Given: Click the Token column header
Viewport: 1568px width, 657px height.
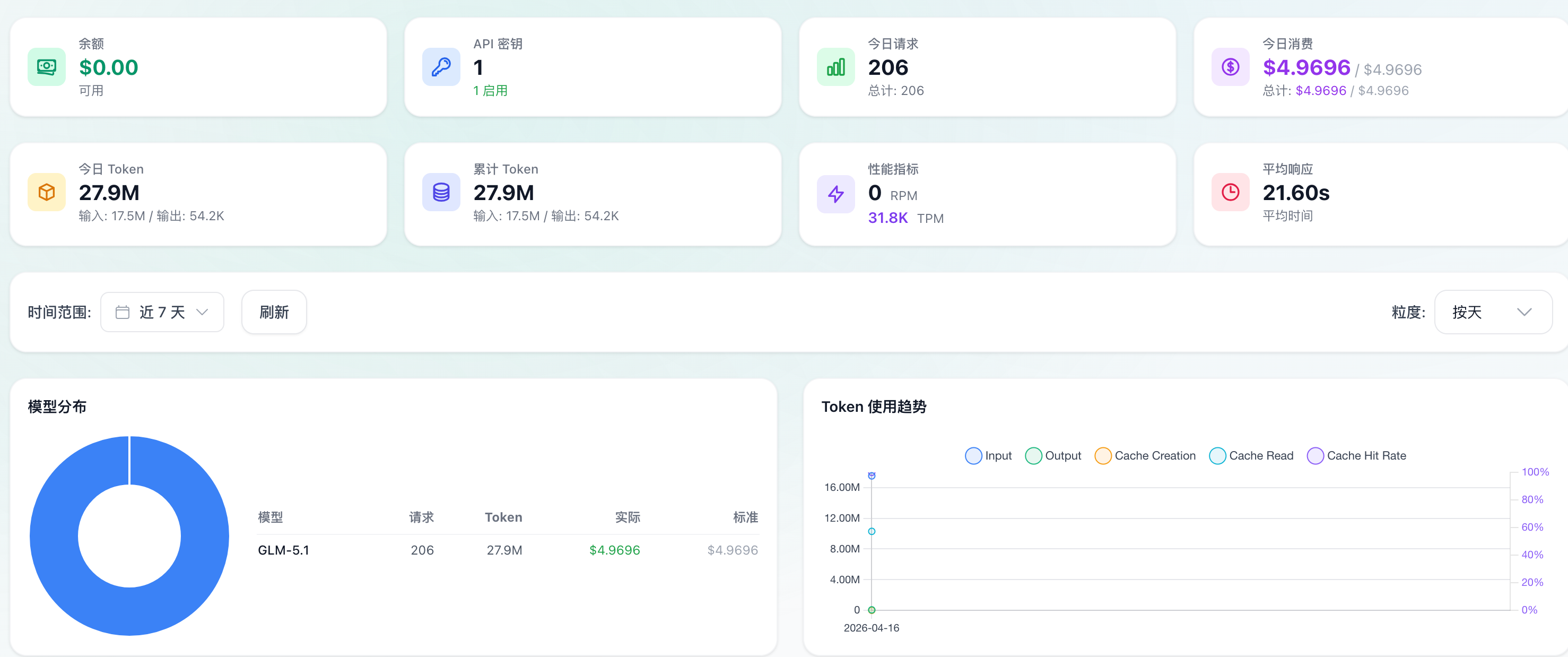Looking at the screenshot, I should tap(503, 517).
